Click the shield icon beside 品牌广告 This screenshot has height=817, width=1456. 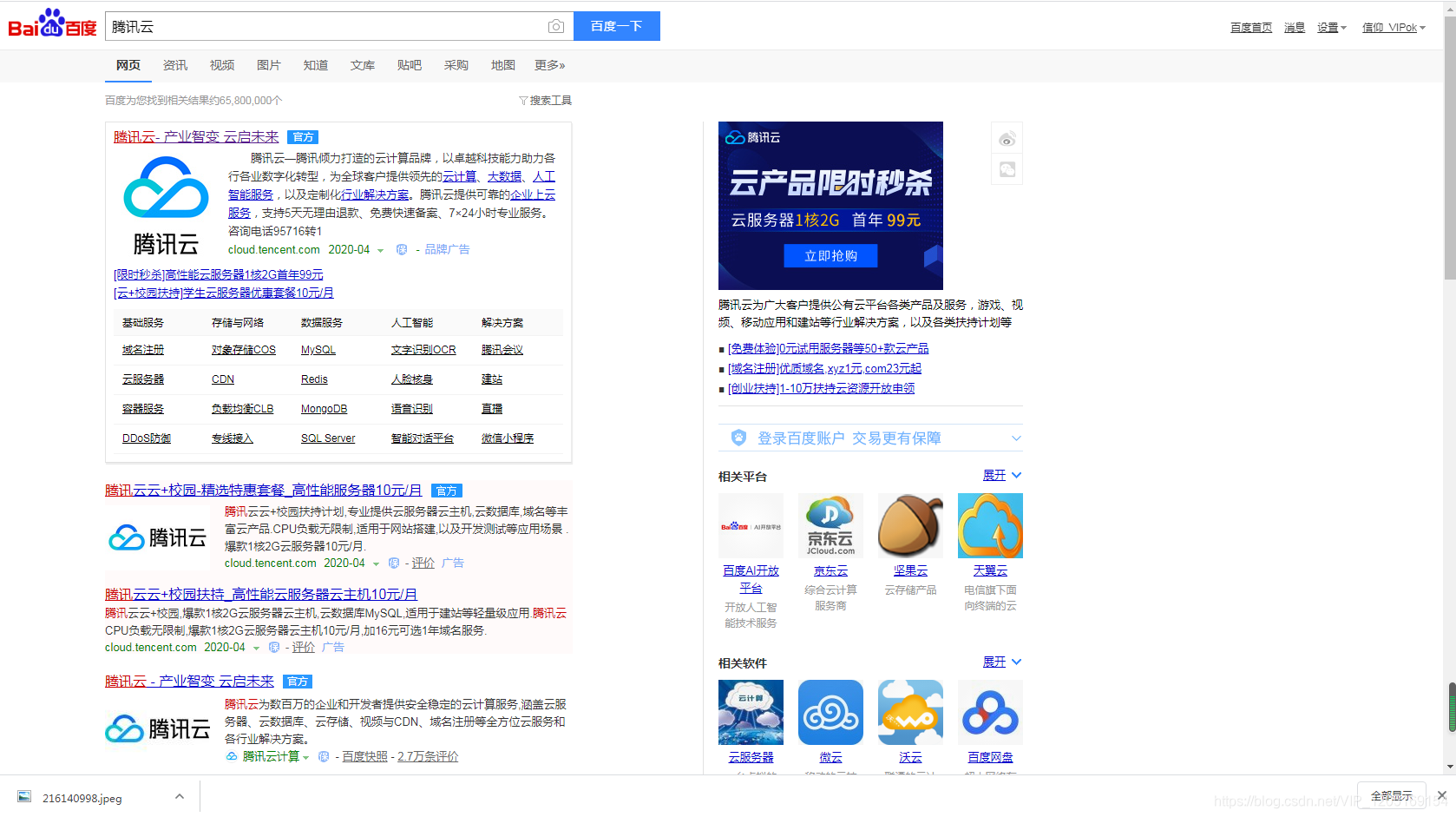click(x=402, y=250)
